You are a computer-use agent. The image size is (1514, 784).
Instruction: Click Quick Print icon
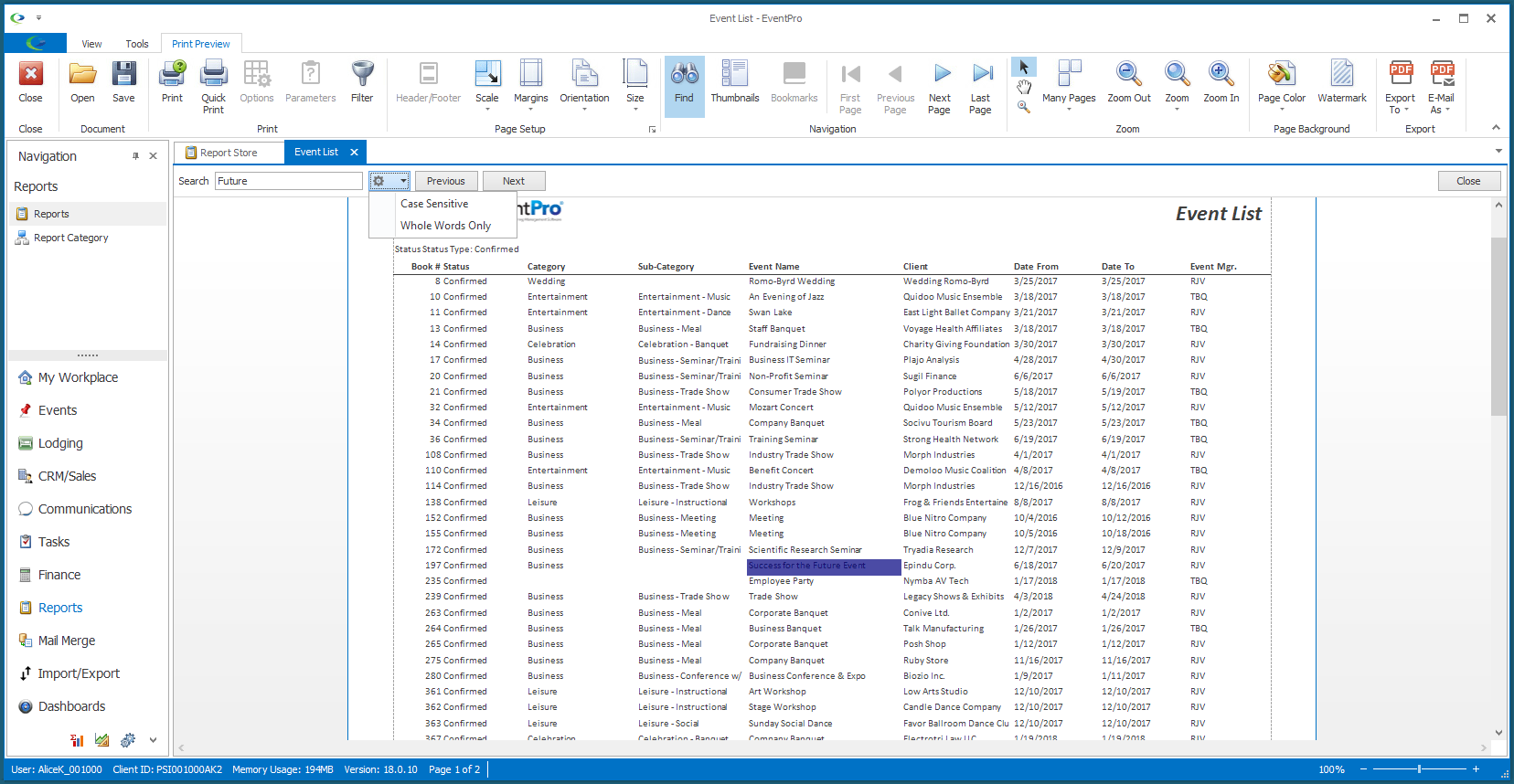[213, 87]
